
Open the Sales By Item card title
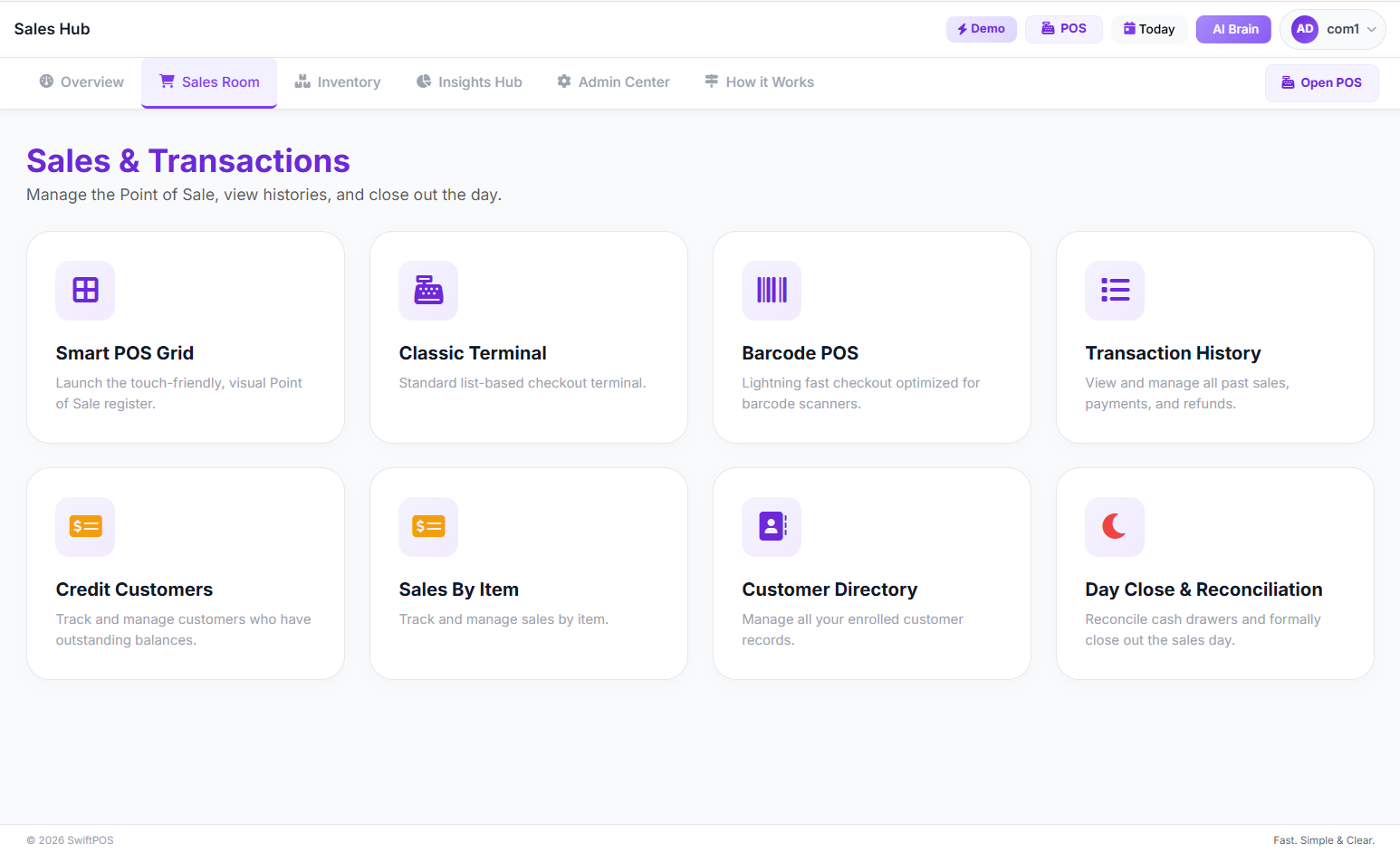(459, 589)
